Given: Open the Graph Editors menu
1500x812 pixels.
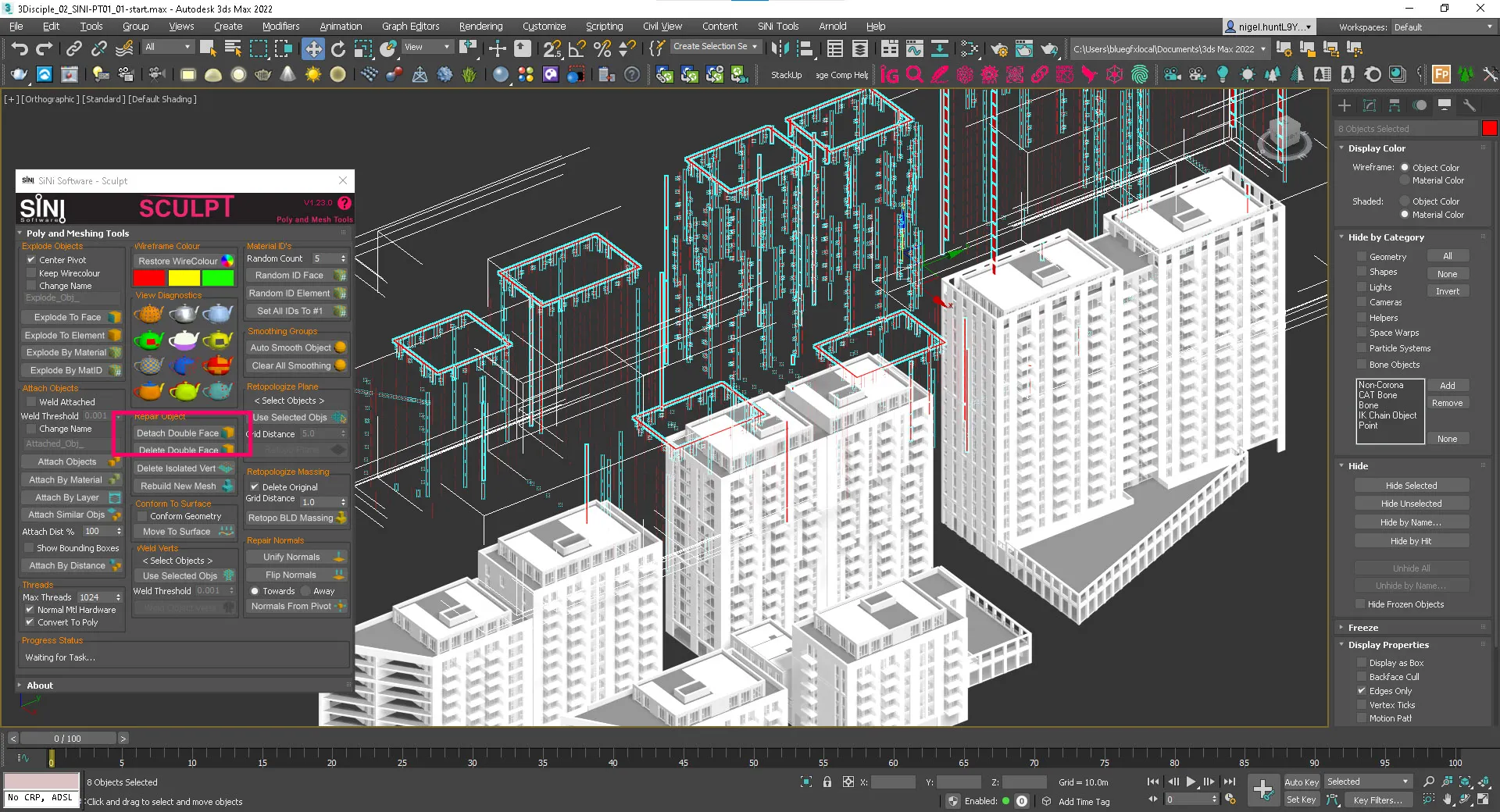Looking at the screenshot, I should [410, 27].
